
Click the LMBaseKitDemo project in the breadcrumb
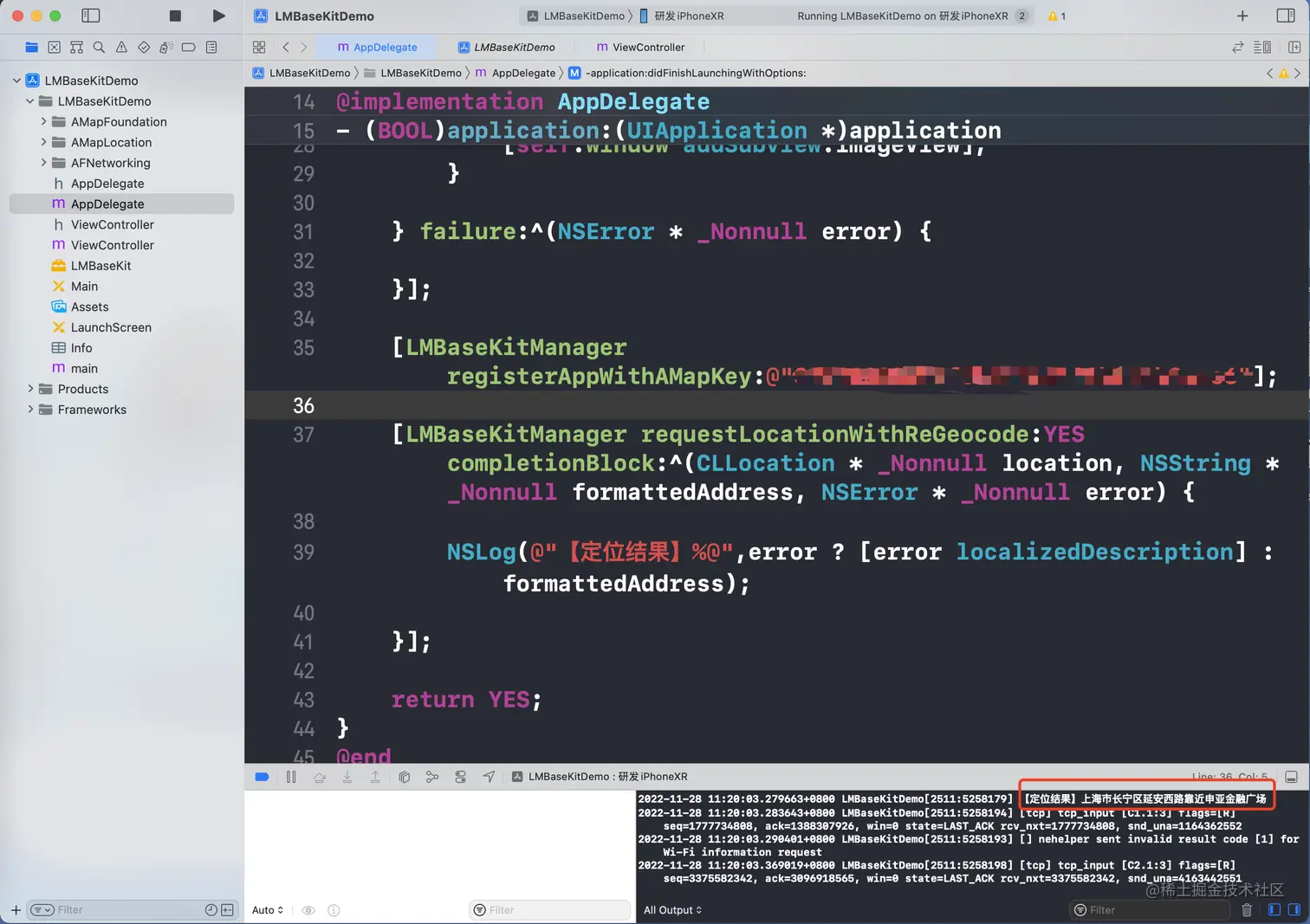click(302, 73)
